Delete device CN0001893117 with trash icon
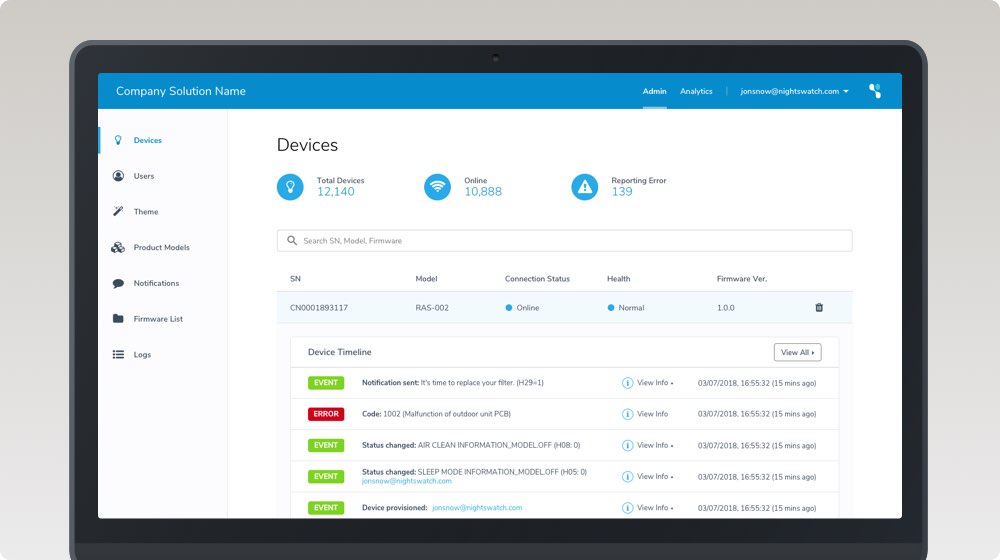 [819, 308]
